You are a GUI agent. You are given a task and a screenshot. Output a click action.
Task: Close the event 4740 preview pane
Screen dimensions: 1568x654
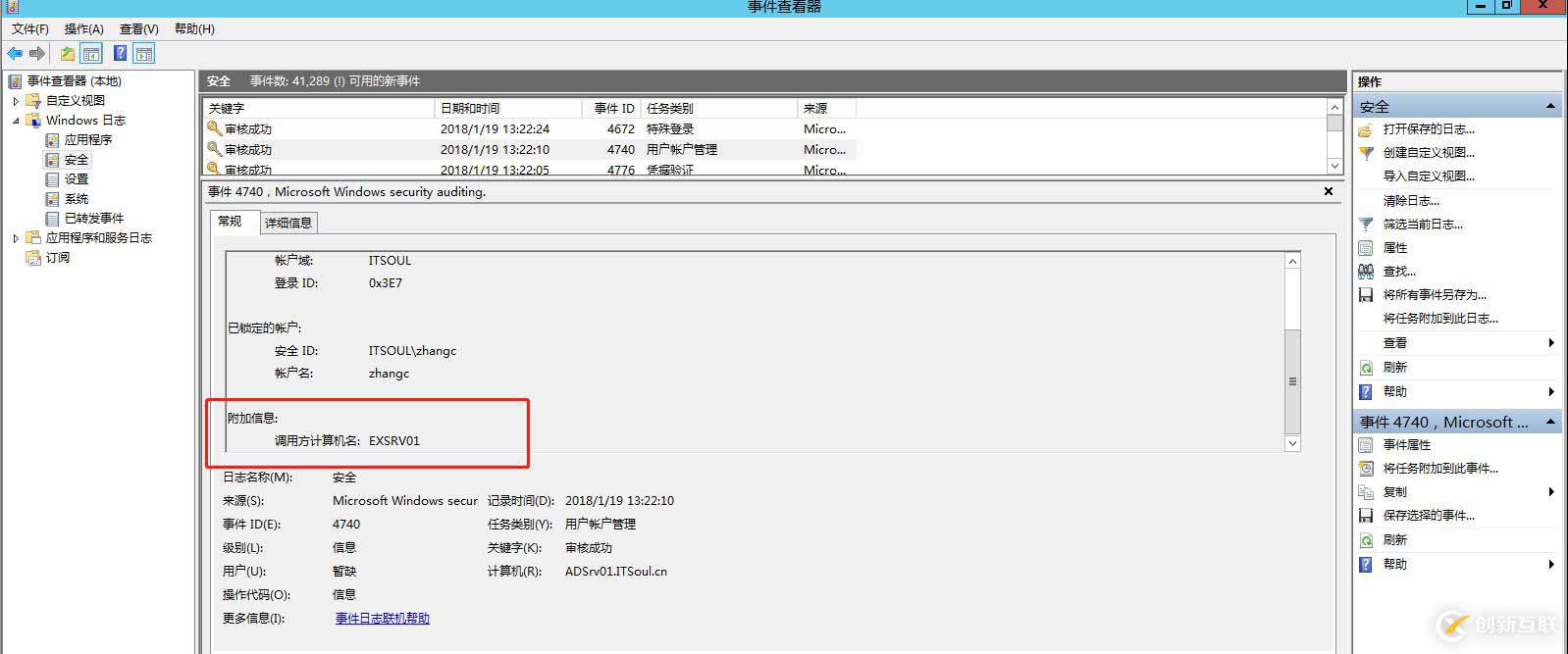click(1329, 192)
